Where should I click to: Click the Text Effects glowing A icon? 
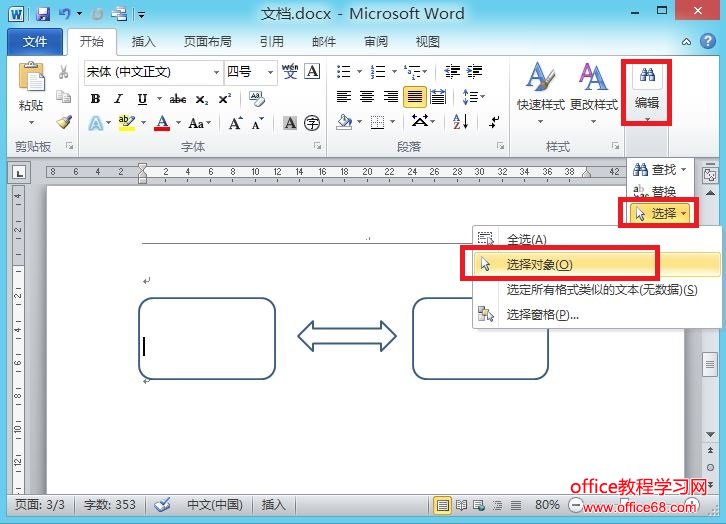click(96, 123)
